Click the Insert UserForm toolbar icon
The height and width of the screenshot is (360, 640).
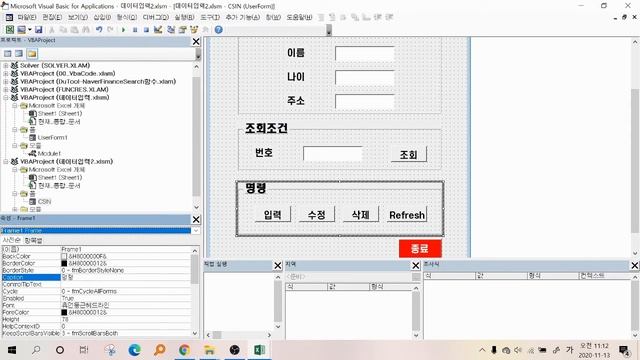[21, 29]
